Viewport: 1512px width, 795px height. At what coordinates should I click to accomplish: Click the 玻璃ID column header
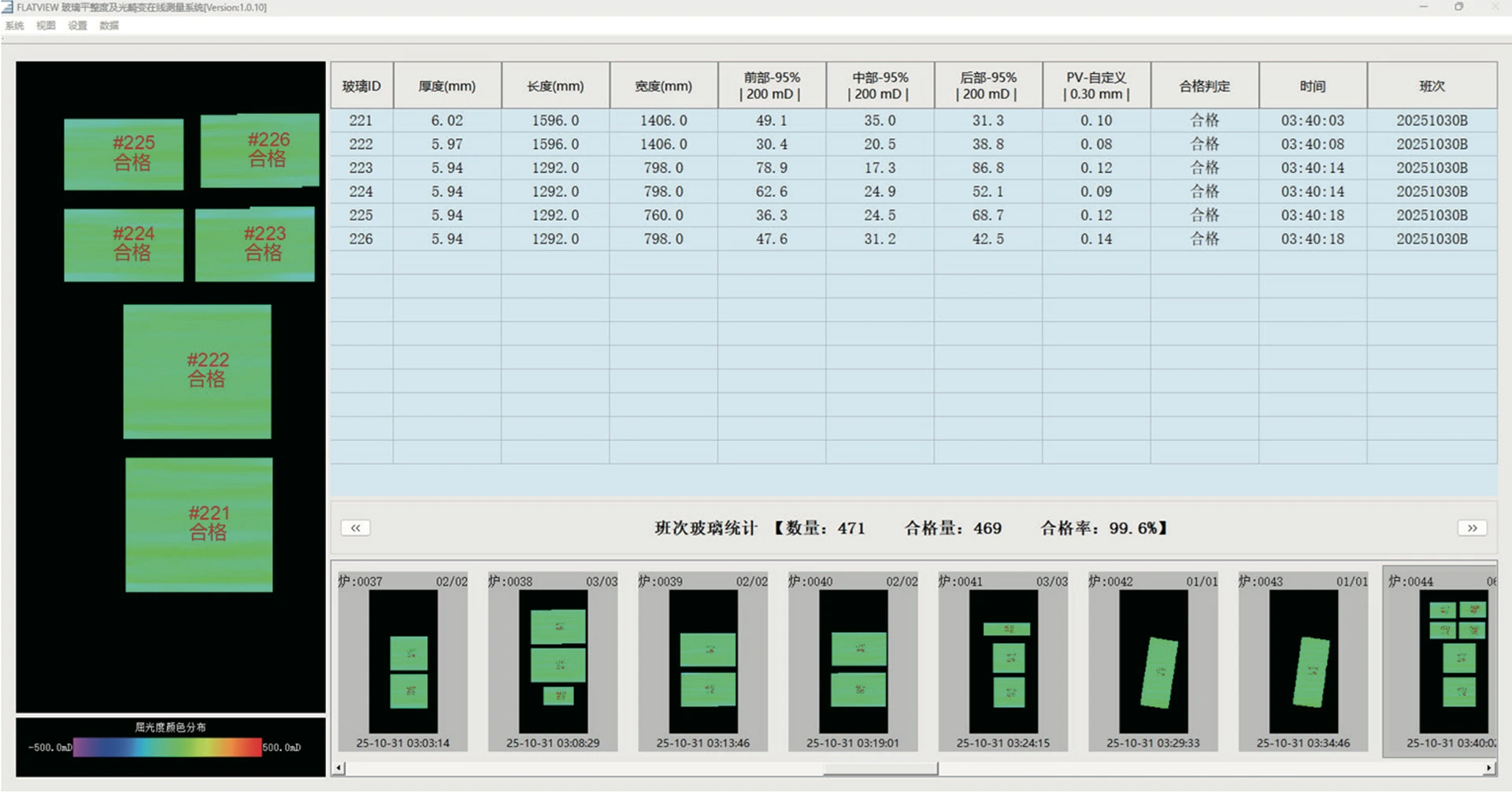(361, 86)
